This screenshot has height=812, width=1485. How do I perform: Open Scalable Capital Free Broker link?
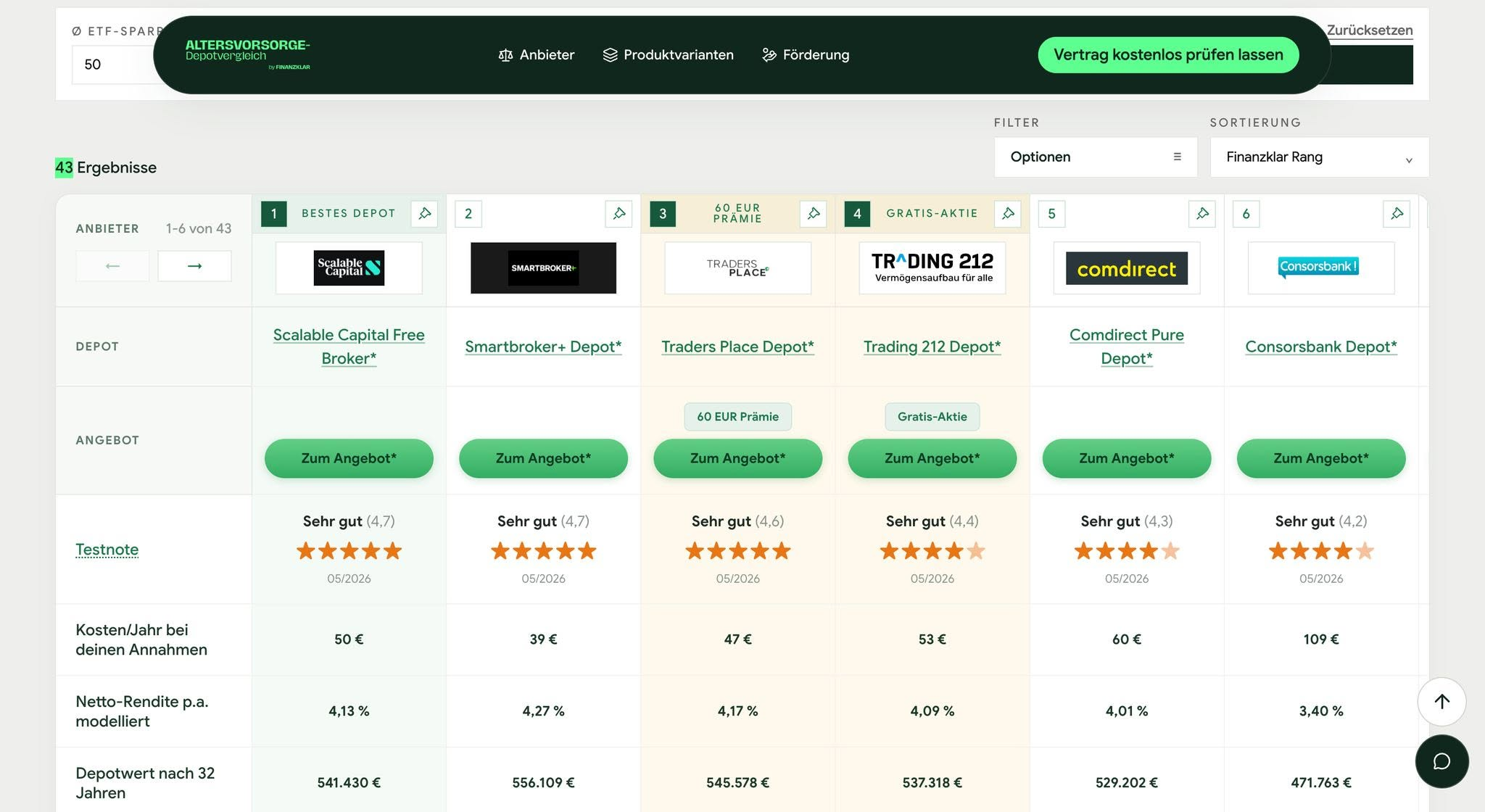point(349,347)
